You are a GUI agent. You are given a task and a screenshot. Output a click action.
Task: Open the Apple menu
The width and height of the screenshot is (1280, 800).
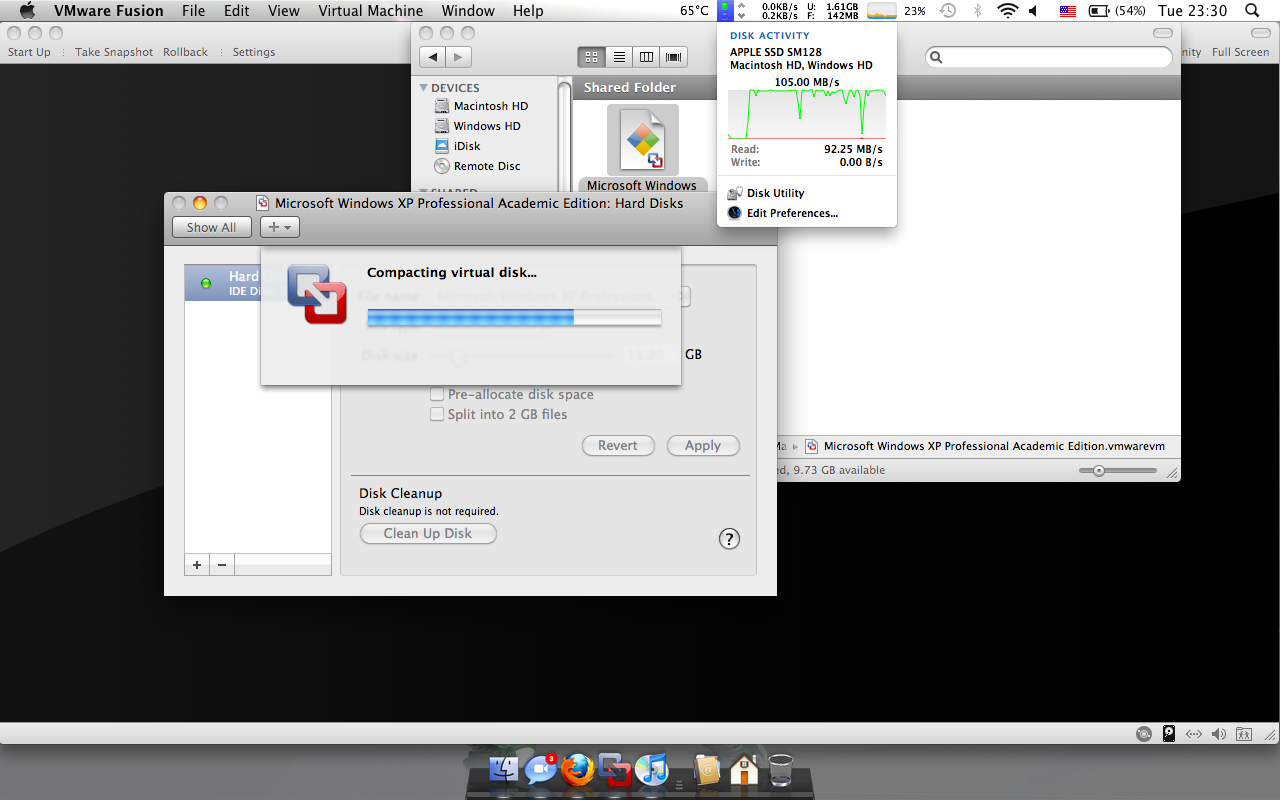(x=27, y=11)
